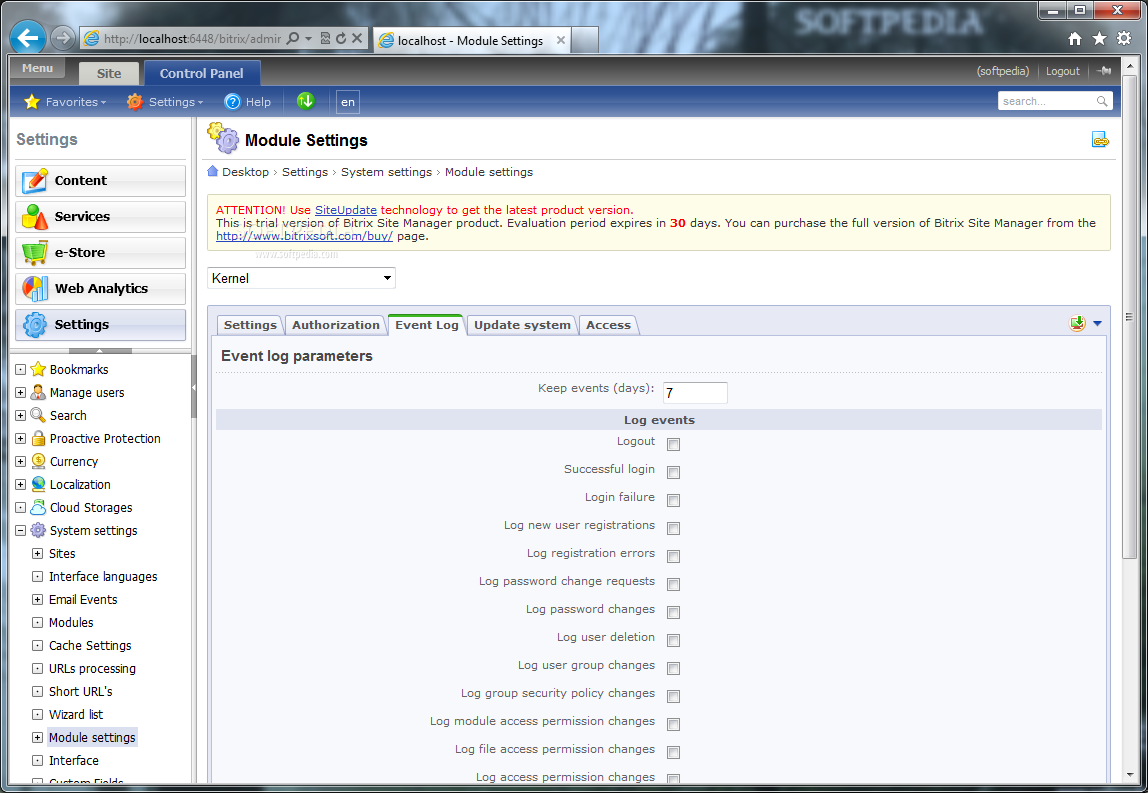Check Log user group changes

pyautogui.click(x=674, y=668)
